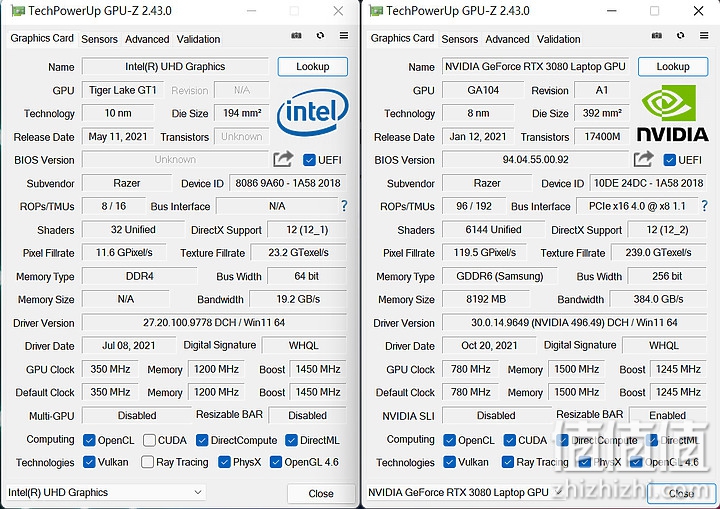The image size is (720, 509).
Task: Click the Bus Interface question mark in the NVIDIA window
Action: click(704, 206)
